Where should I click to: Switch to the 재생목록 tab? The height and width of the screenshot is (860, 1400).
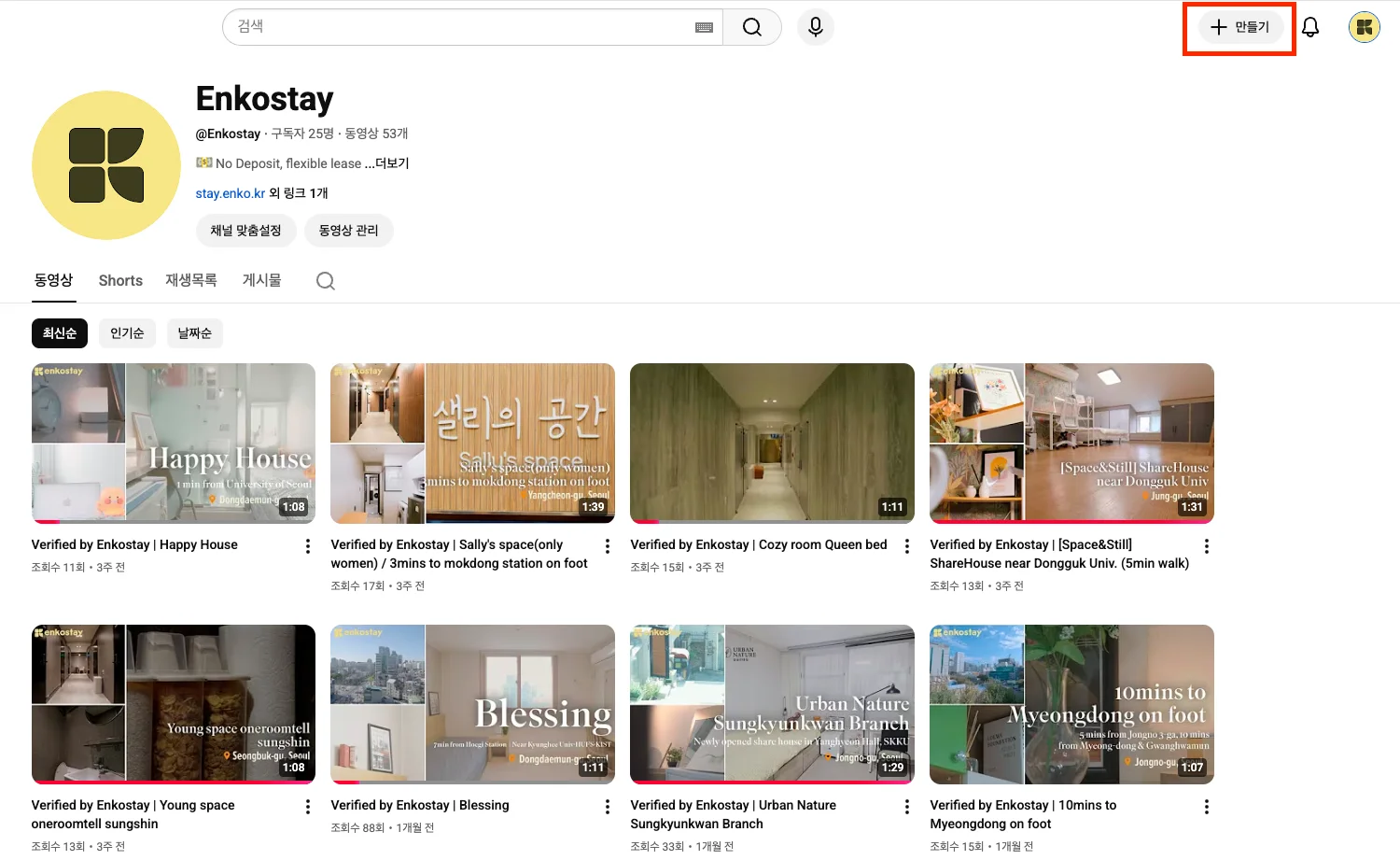pos(191,280)
